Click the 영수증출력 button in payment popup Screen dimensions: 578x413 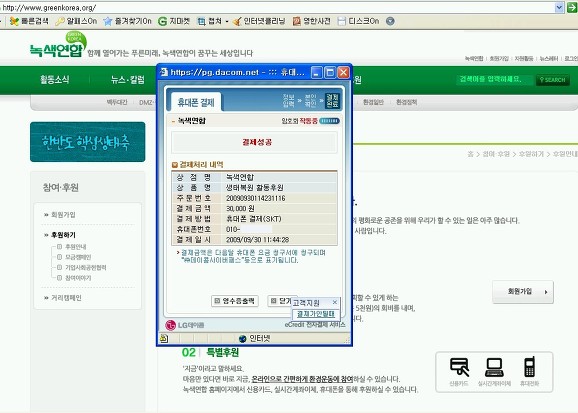click(x=235, y=301)
